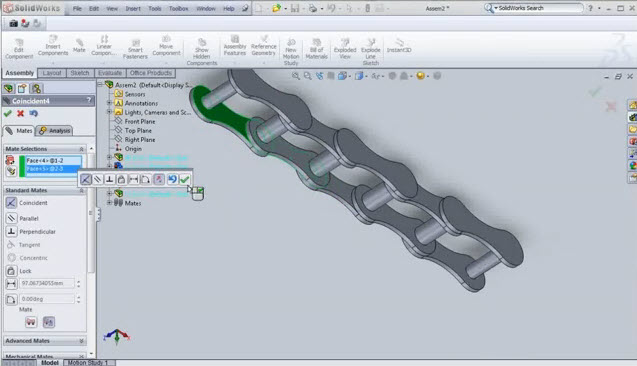Set mate alignment to Aligned
This screenshot has width=637, height=366.
pyautogui.click(x=31, y=323)
